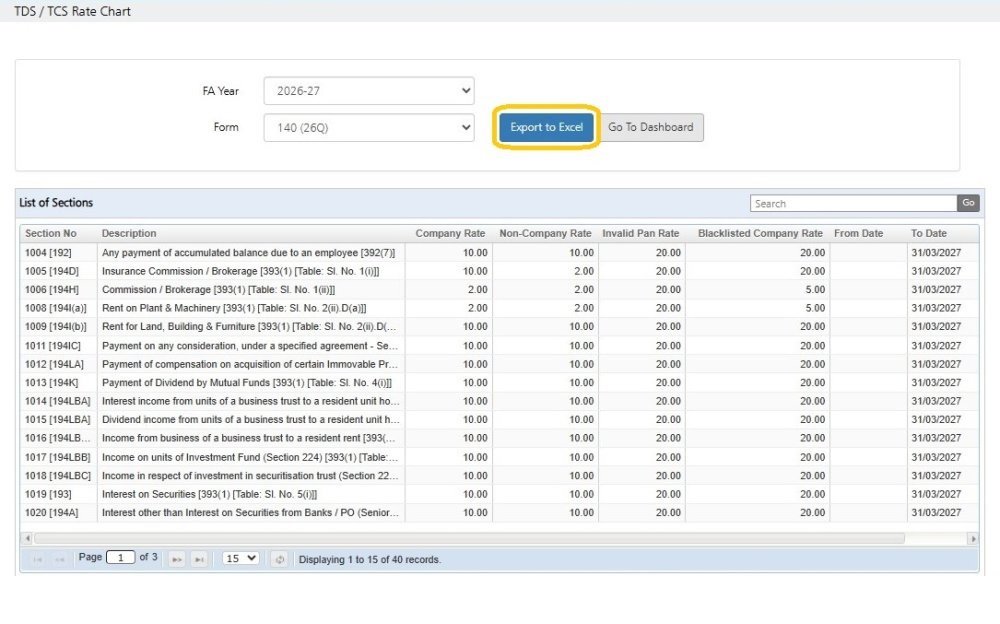
Task: Click the page number input box
Action: 121,558
